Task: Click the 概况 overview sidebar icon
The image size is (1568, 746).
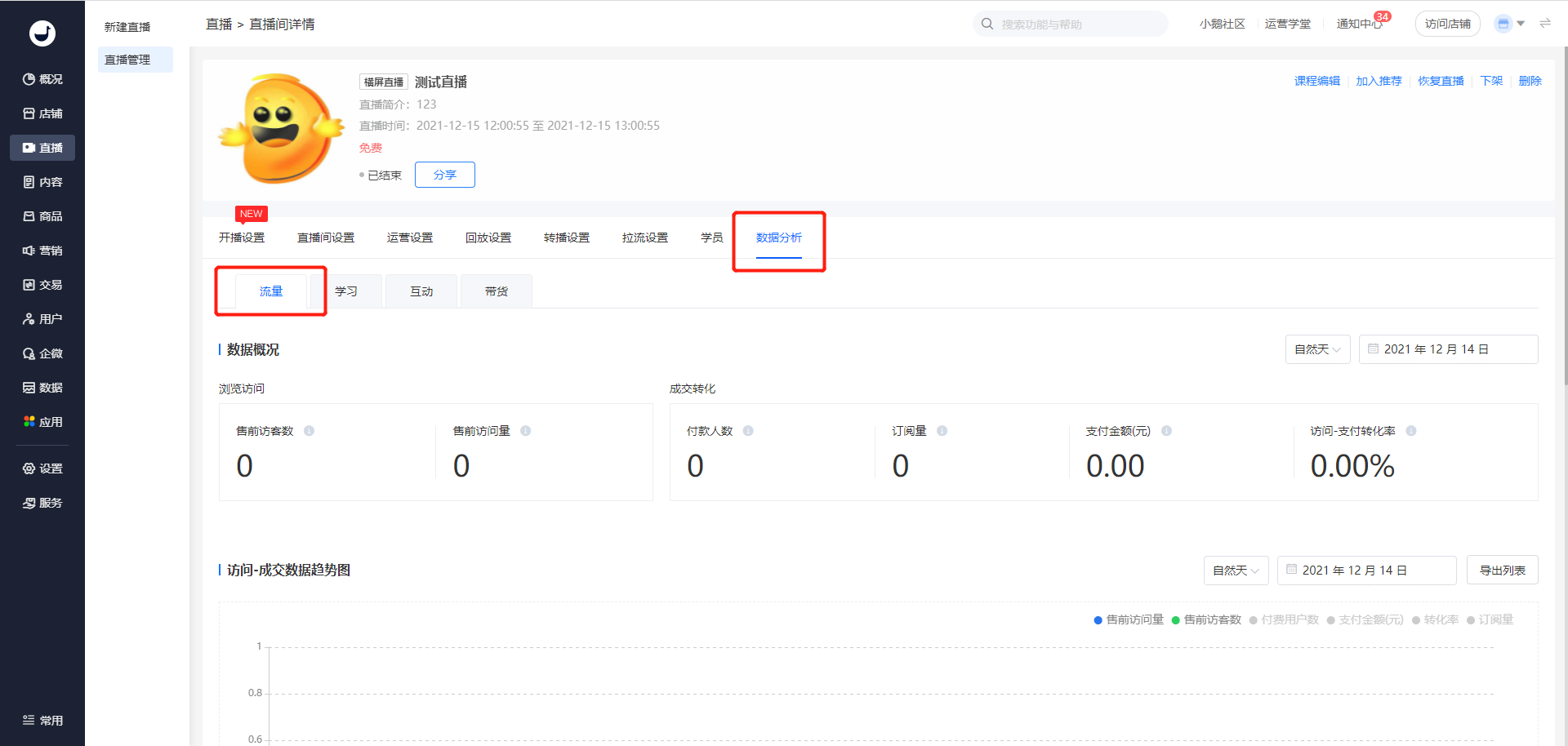Action: pyautogui.click(x=29, y=79)
